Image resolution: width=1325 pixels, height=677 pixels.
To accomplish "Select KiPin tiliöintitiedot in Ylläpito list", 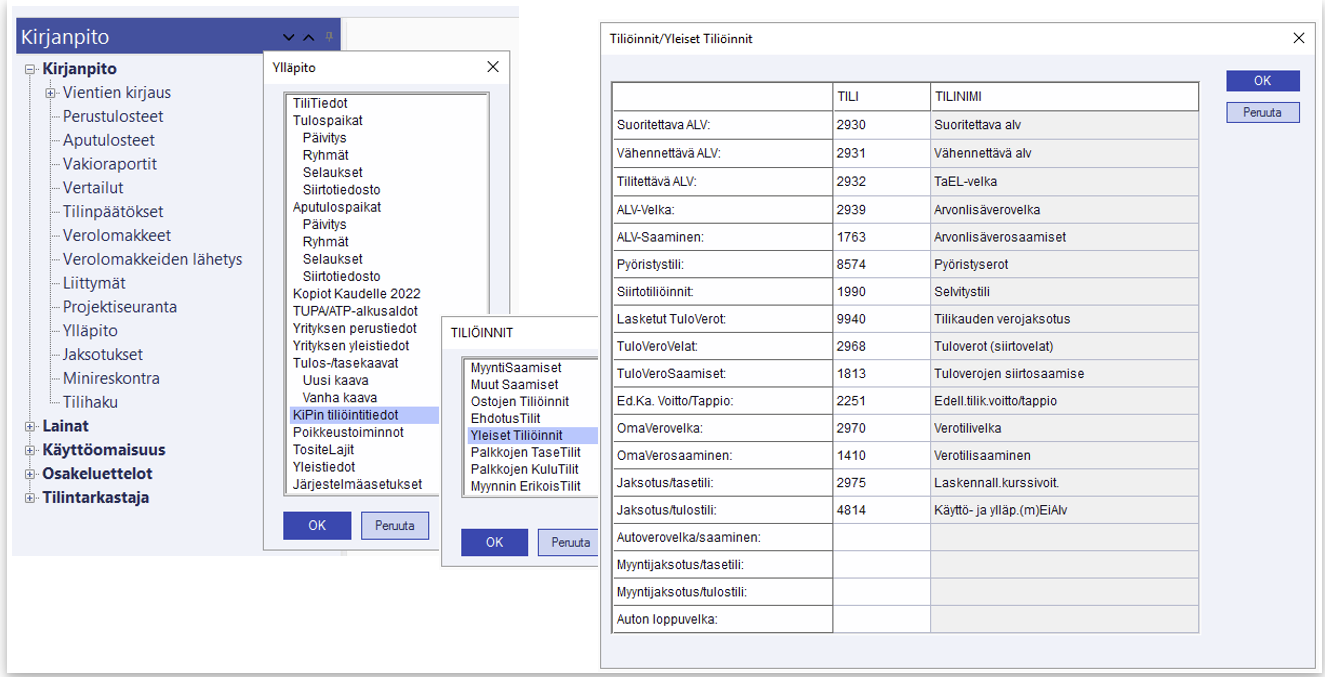I will pos(345,415).
